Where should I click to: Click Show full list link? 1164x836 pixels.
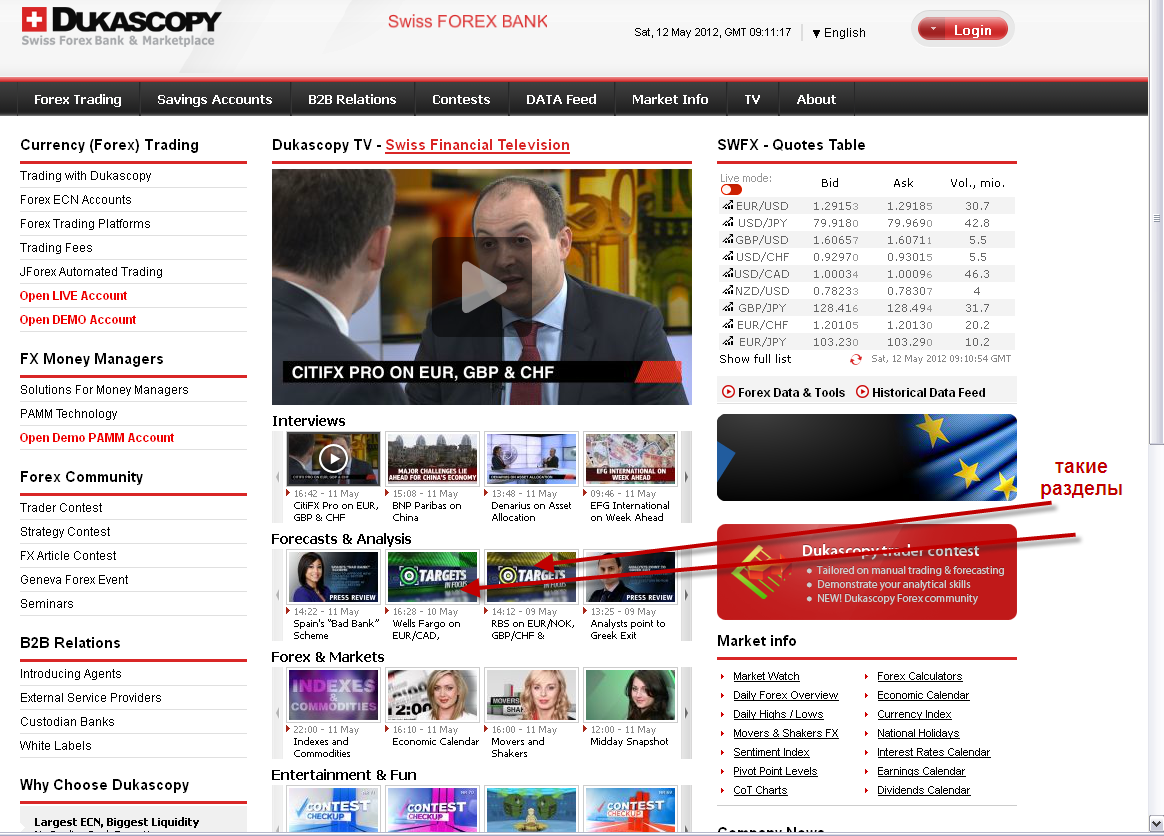tap(755, 359)
